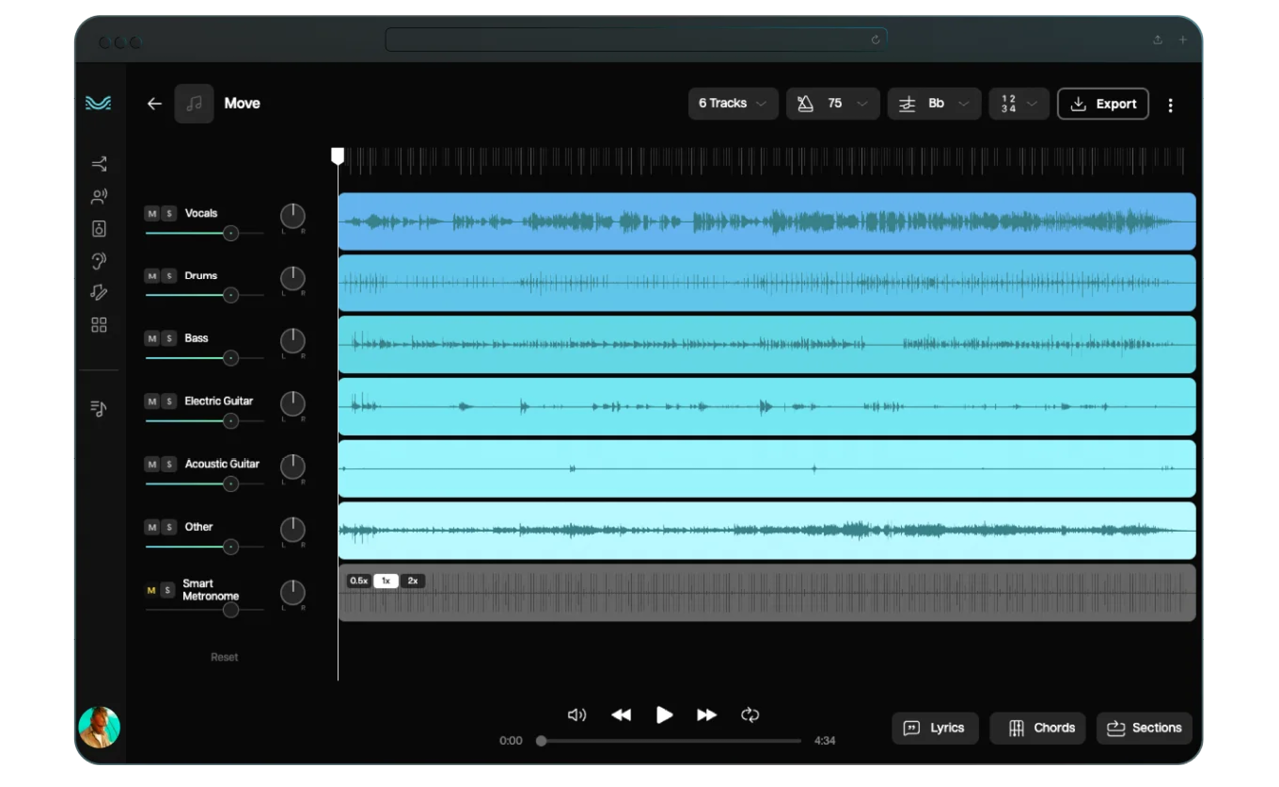
Task: Click the volume speaker icon
Action: click(577, 715)
